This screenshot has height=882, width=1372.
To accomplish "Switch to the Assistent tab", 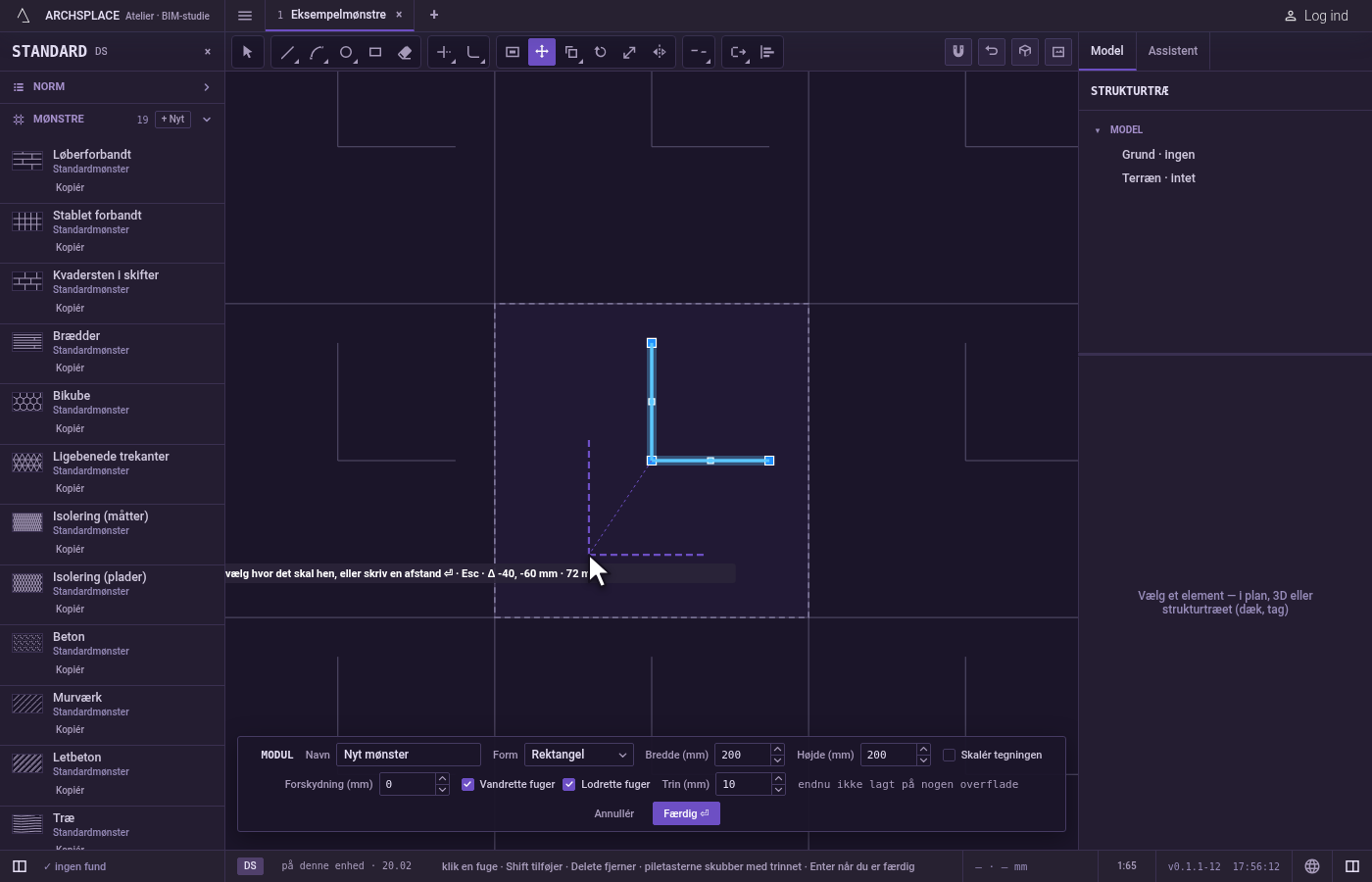I will 1173,51.
